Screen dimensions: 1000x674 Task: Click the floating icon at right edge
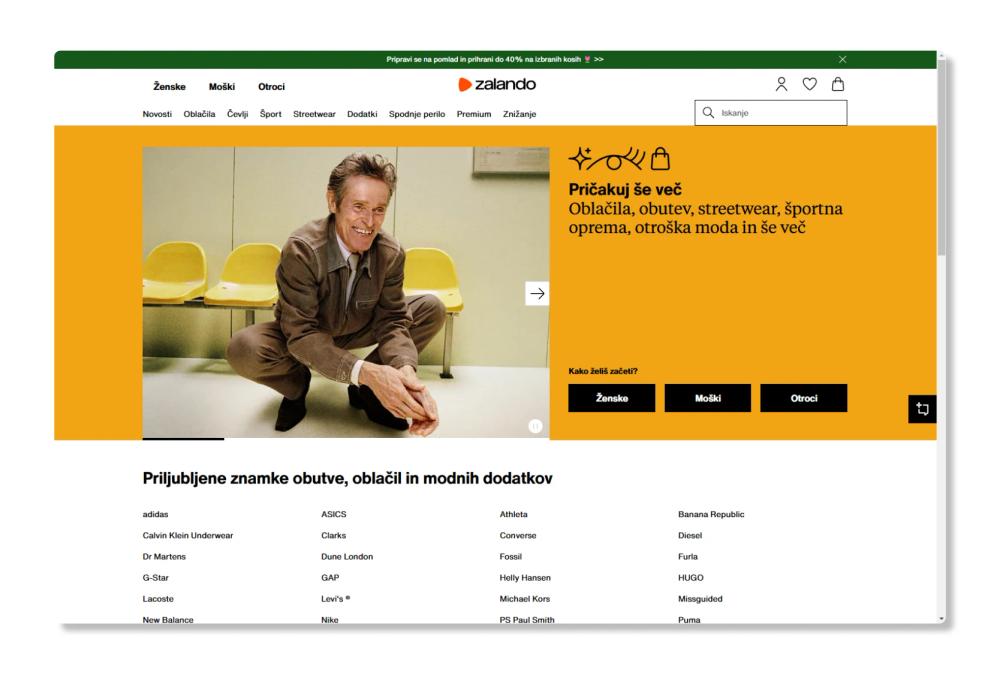pos(922,409)
